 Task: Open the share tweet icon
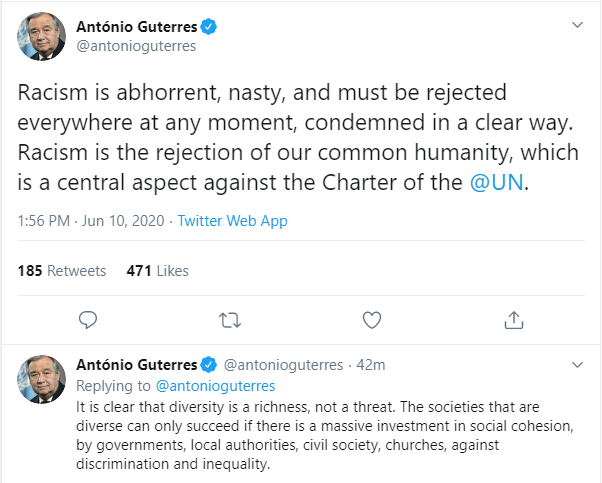coord(514,320)
